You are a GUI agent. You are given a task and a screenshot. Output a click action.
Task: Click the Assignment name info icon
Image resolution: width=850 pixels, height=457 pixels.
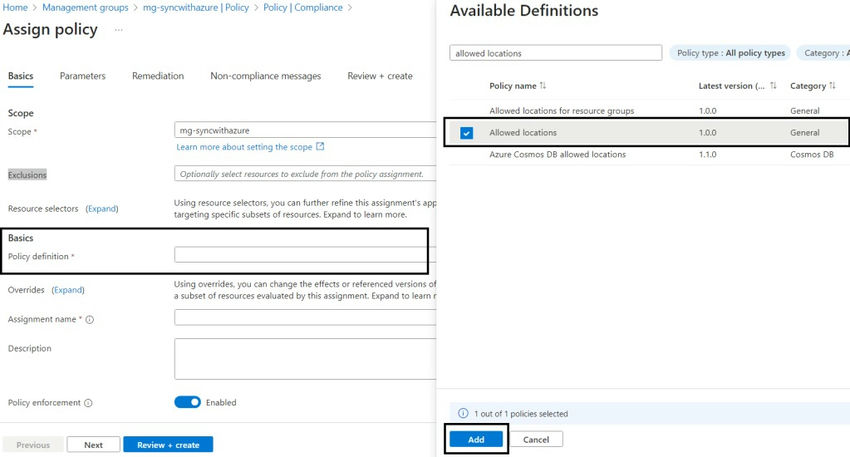(x=90, y=320)
